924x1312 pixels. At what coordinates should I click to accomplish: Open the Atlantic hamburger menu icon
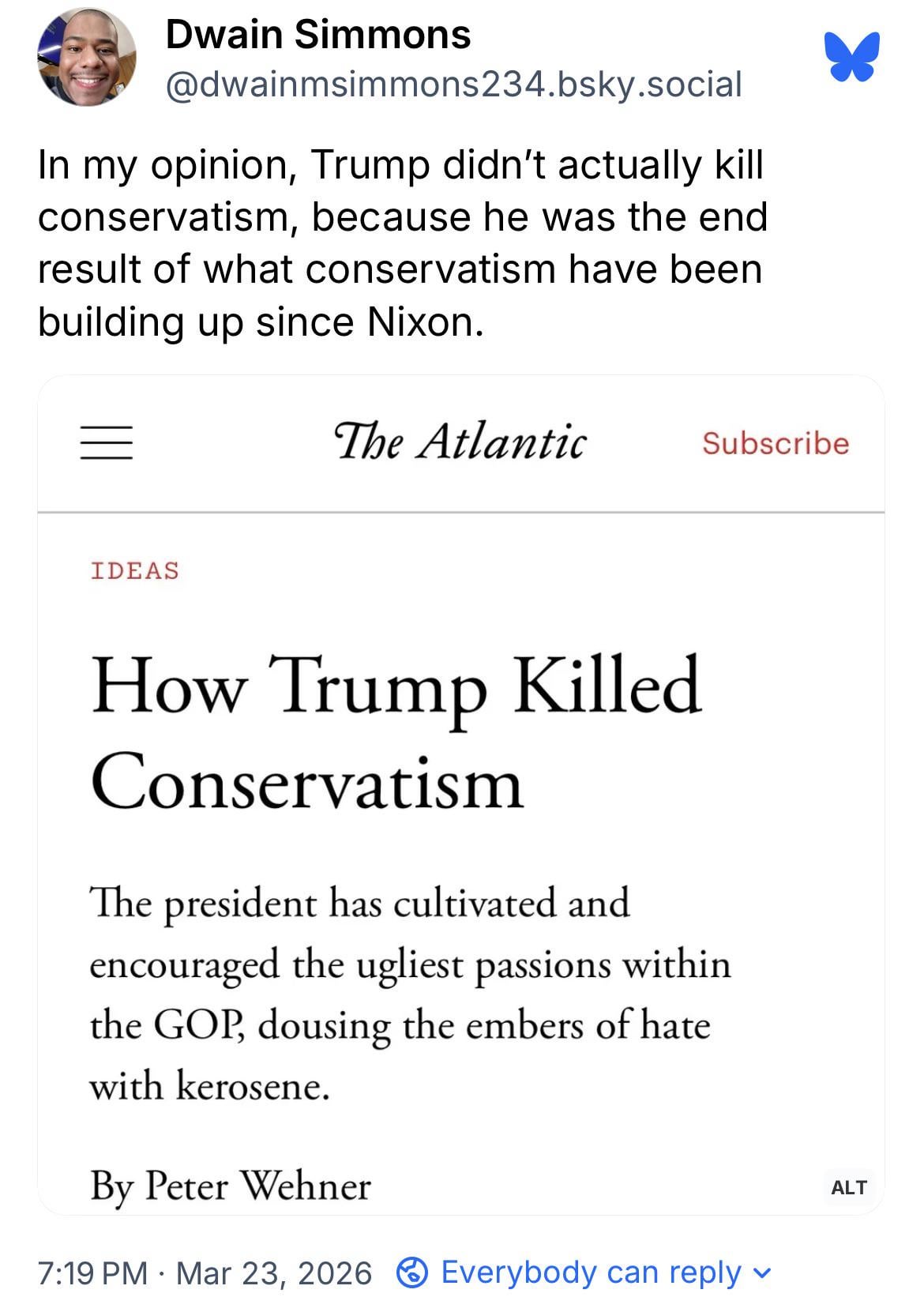(x=106, y=442)
